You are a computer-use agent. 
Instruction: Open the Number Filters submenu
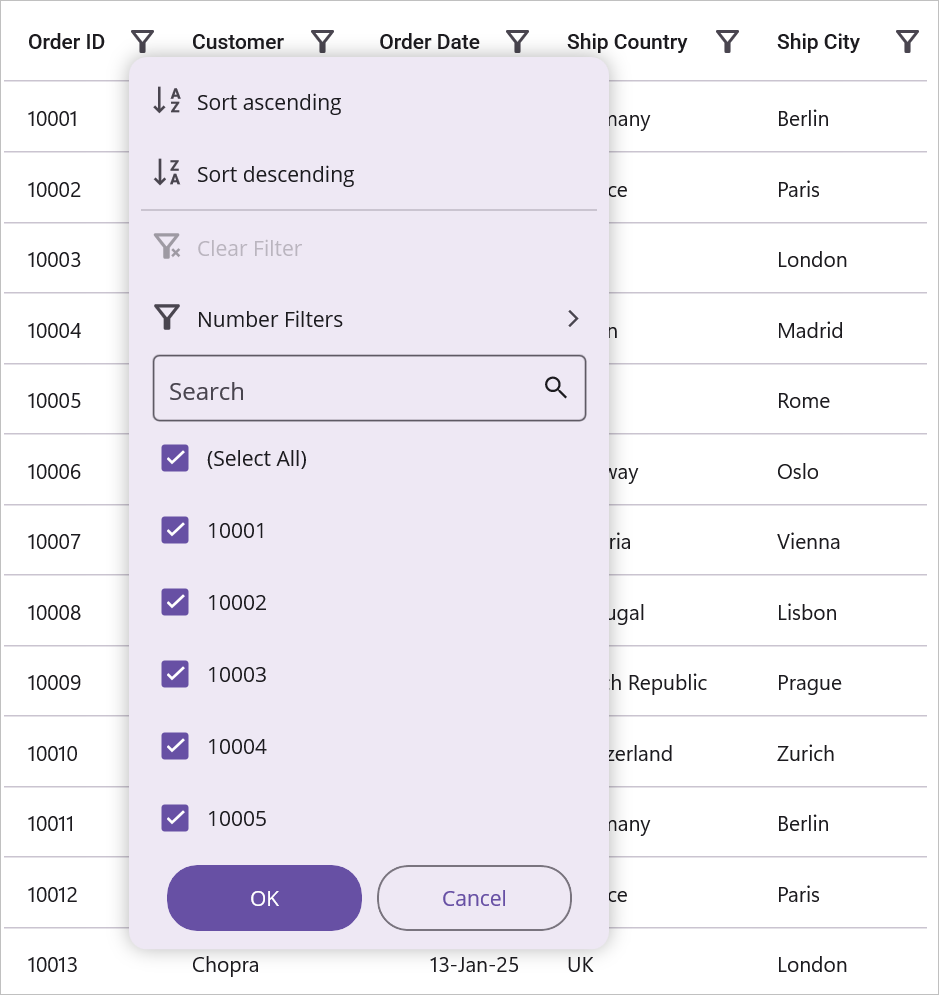point(369,319)
